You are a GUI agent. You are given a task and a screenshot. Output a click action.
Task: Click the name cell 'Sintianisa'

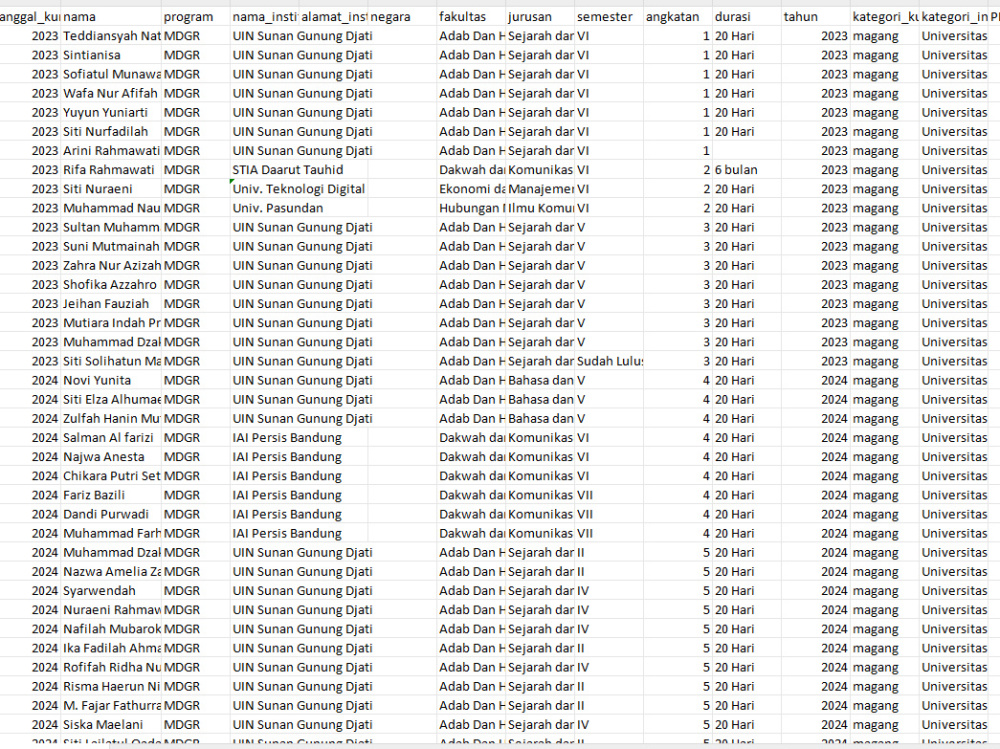click(x=111, y=55)
